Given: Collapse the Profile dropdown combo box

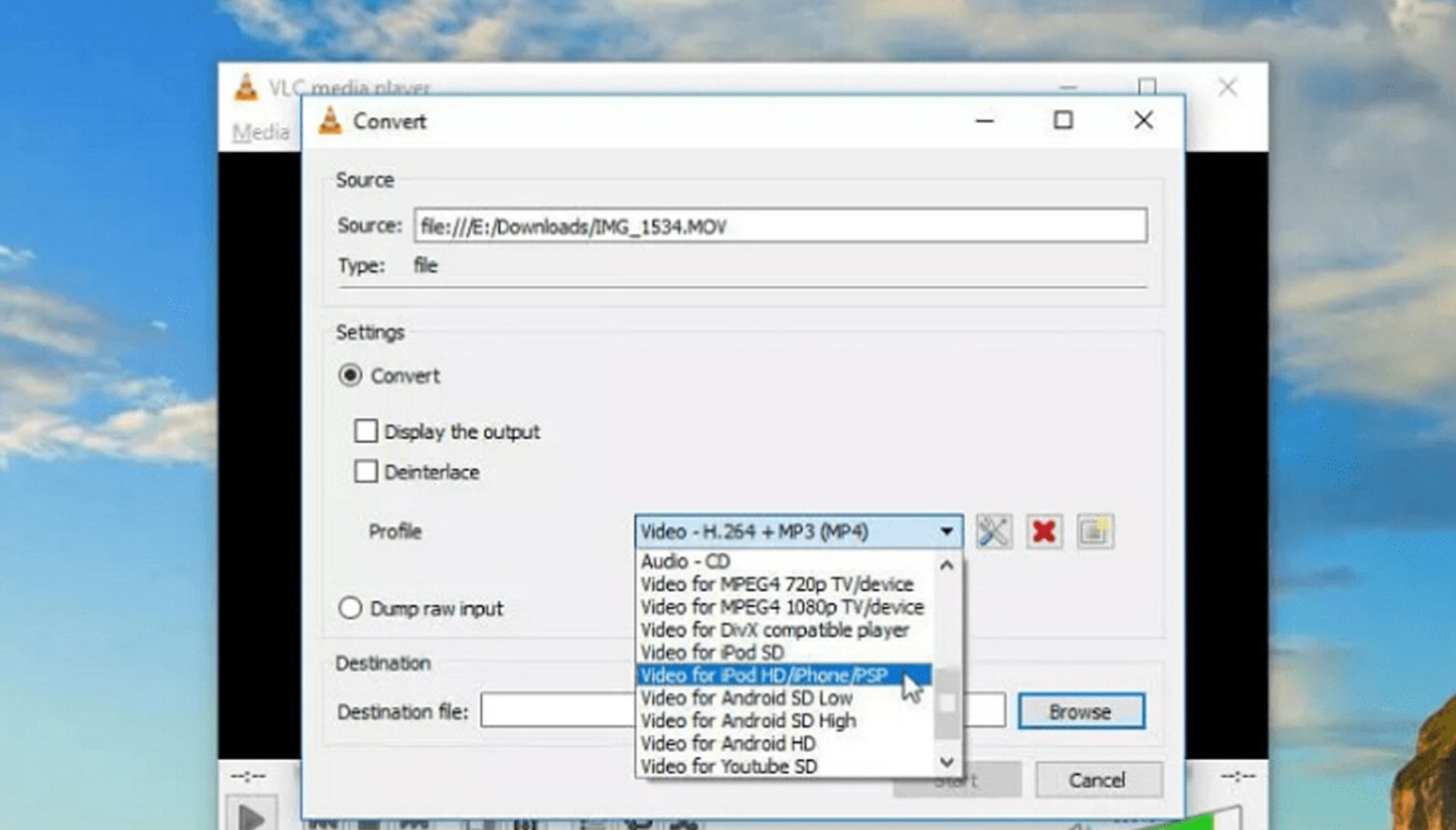Looking at the screenshot, I should (x=798, y=531).
